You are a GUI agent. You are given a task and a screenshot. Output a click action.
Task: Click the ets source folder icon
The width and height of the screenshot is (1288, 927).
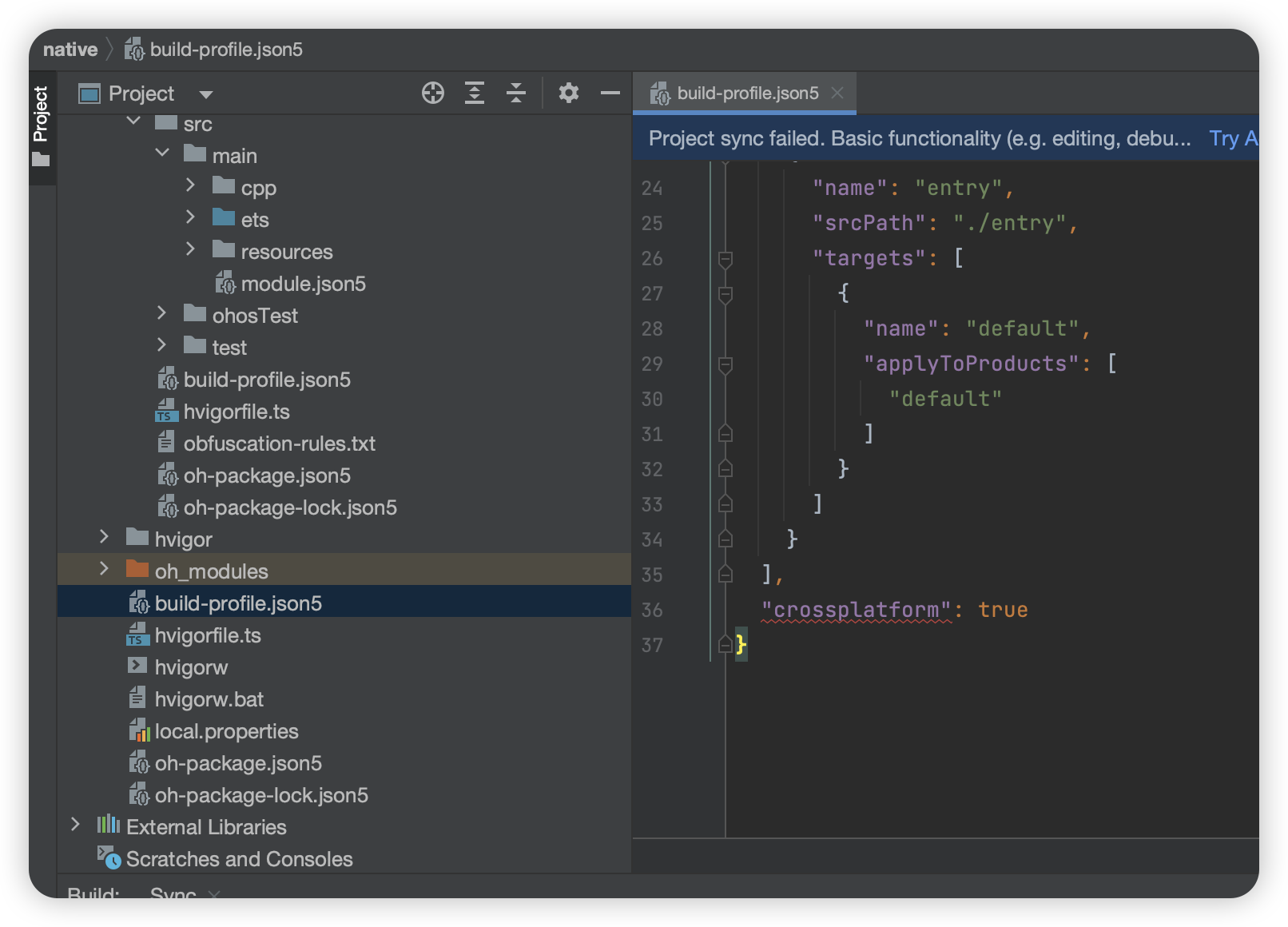(224, 217)
